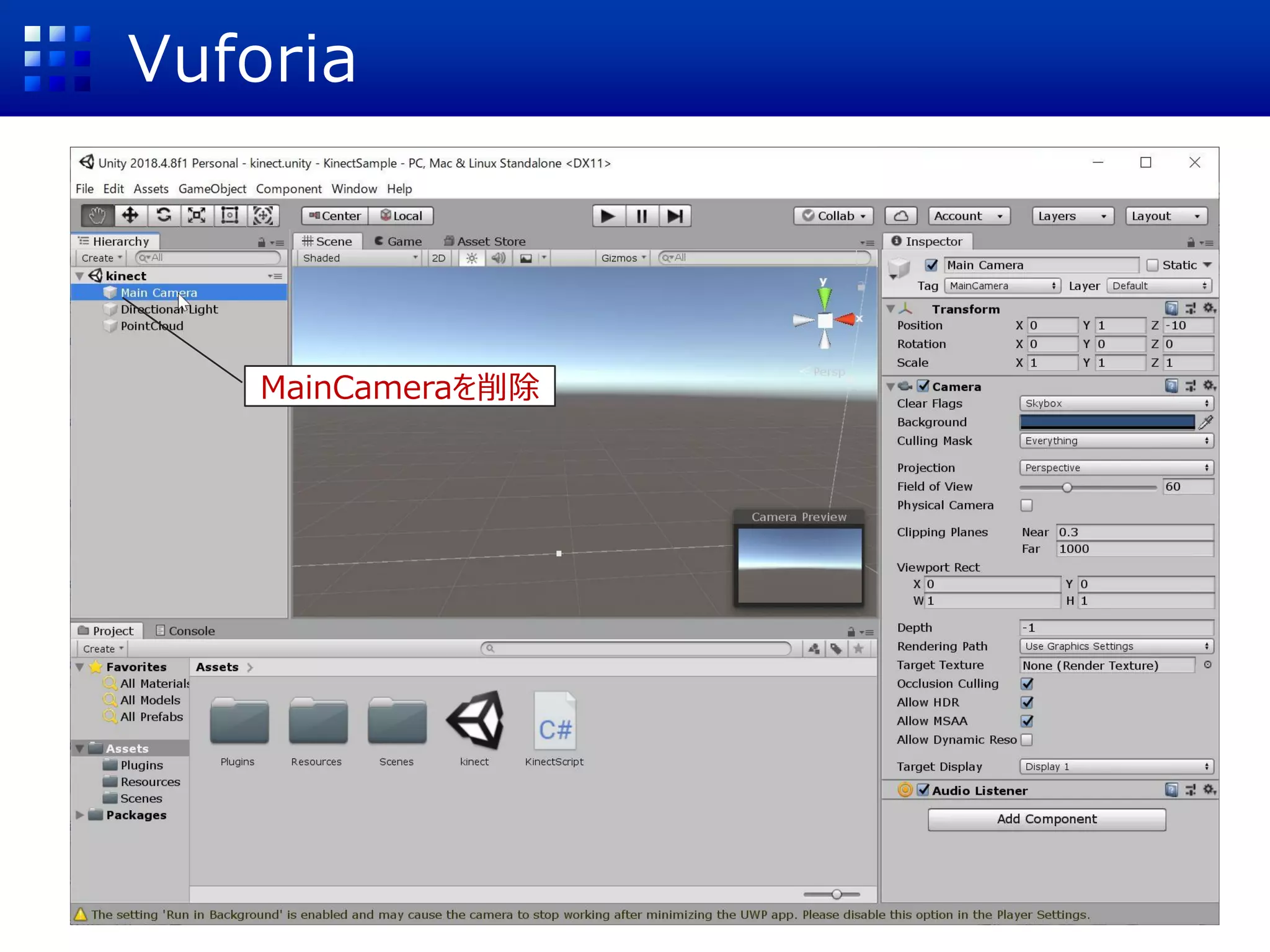Click the Play button
Image resolution: width=1270 pixels, height=952 pixels.
tap(608, 216)
